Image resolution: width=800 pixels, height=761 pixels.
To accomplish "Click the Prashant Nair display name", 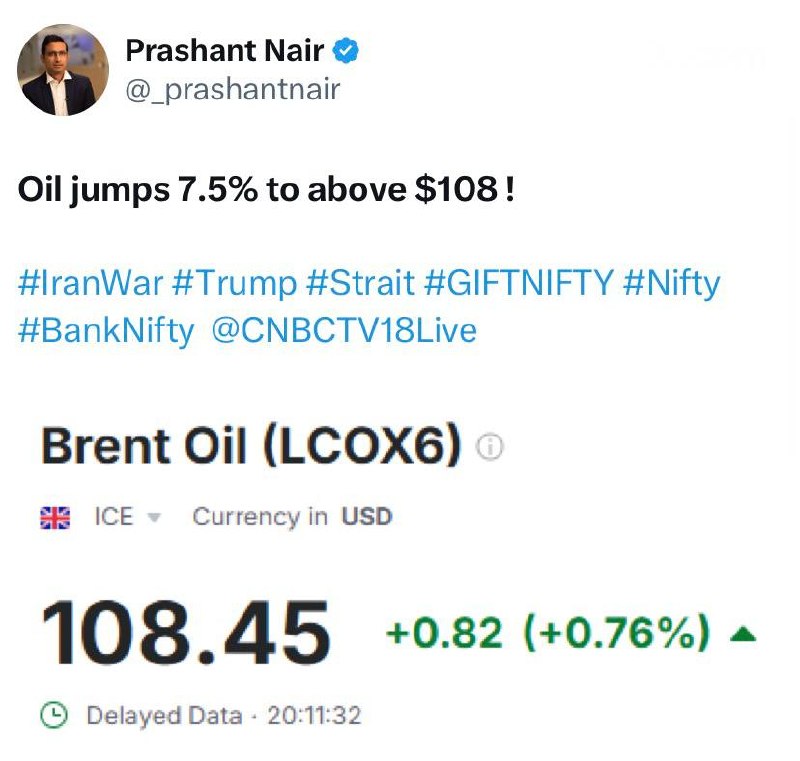I will coord(225,50).
